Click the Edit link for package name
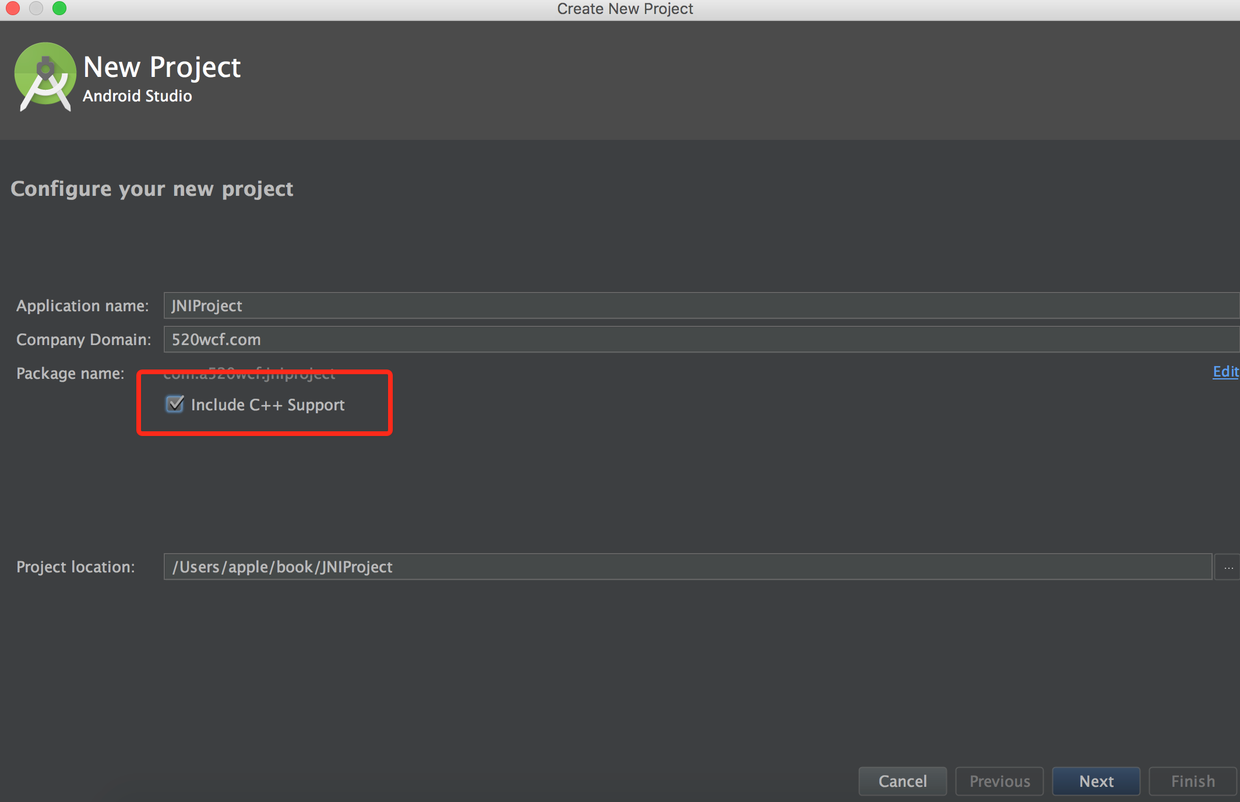This screenshot has width=1240, height=802. 1225,371
